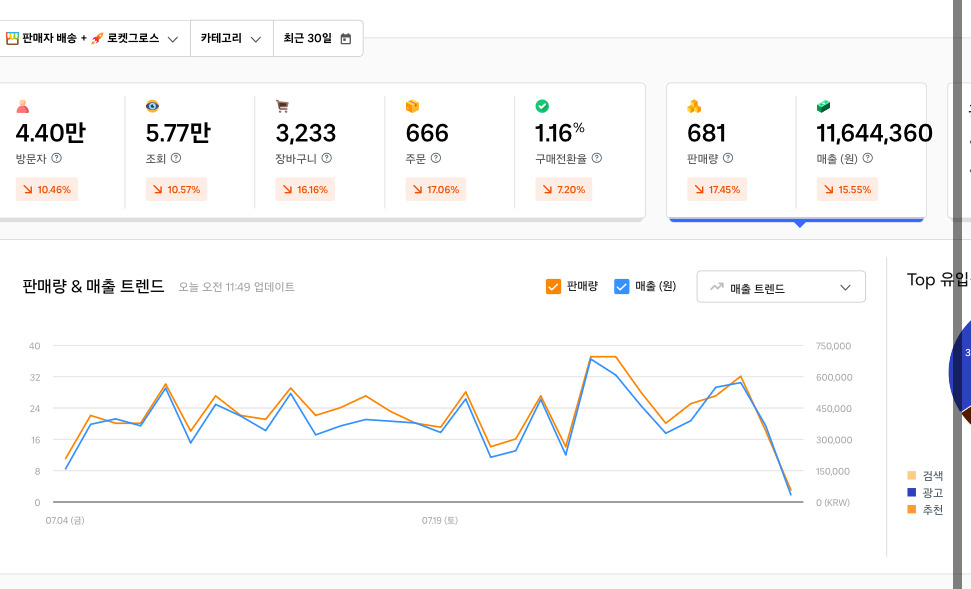Click the help icon next to 판매량 metric
Image resolution: width=971 pixels, height=589 pixels.
pyautogui.click(x=728, y=158)
